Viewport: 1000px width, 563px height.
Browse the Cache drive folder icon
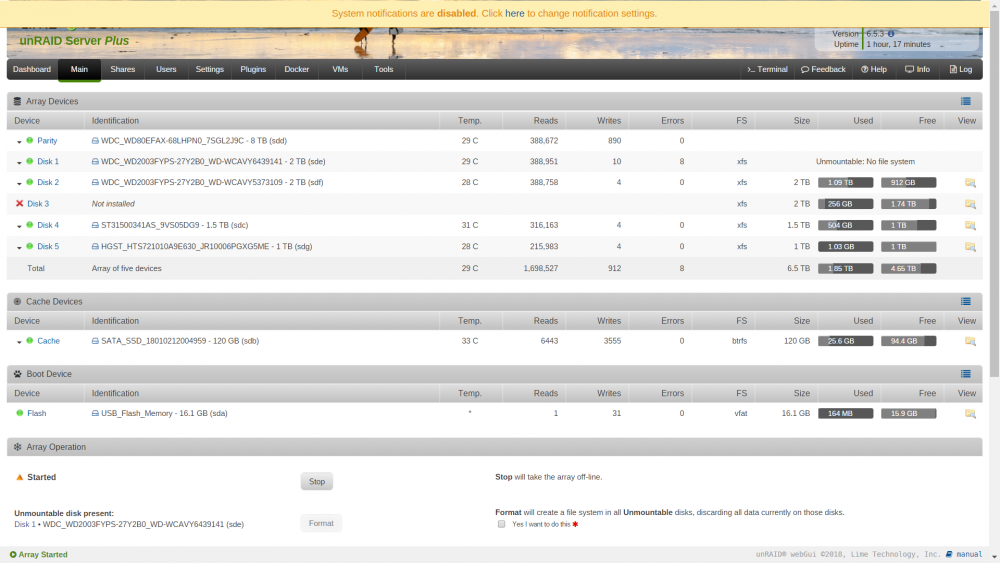pyautogui.click(x=970, y=341)
